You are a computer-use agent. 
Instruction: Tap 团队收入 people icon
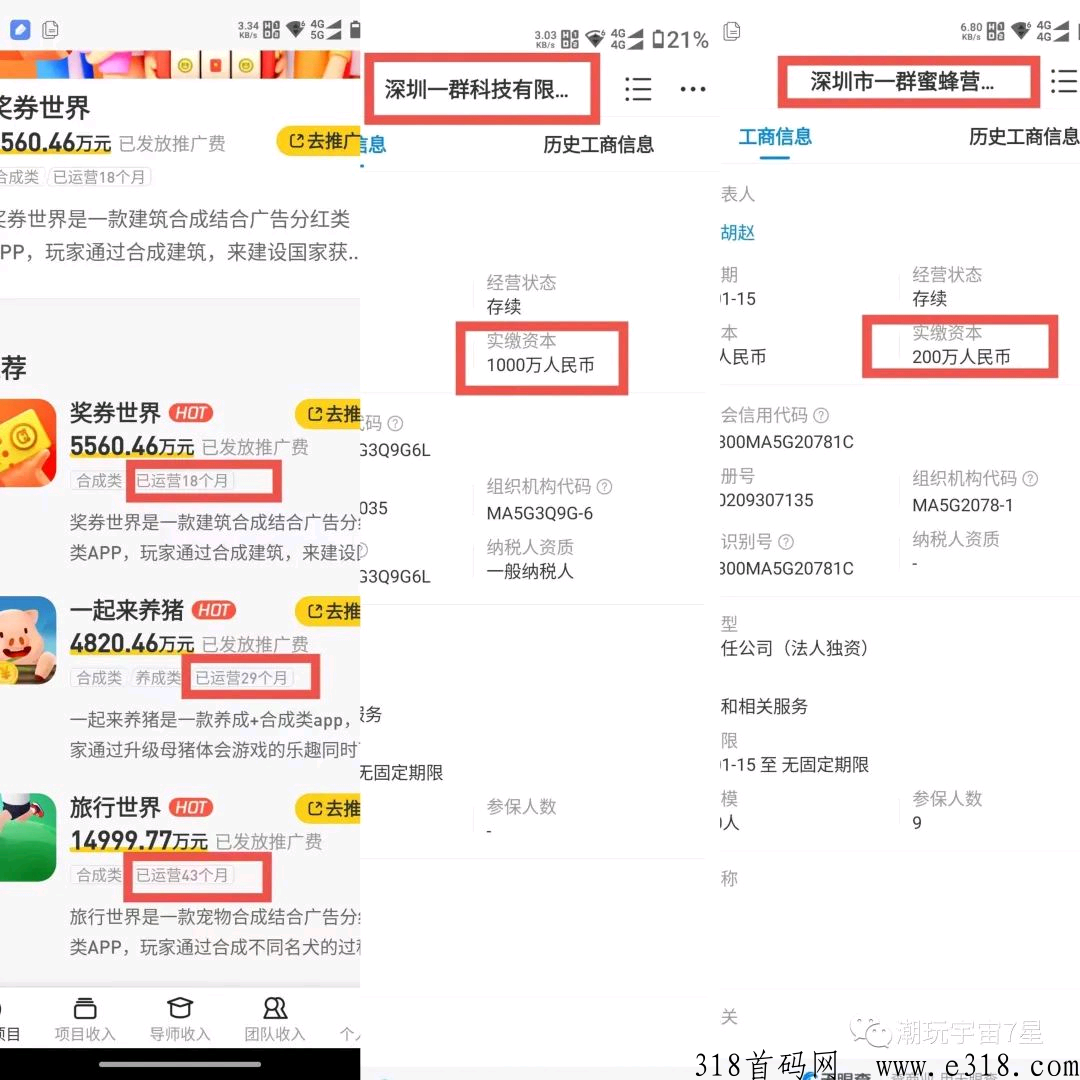click(x=275, y=1008)
